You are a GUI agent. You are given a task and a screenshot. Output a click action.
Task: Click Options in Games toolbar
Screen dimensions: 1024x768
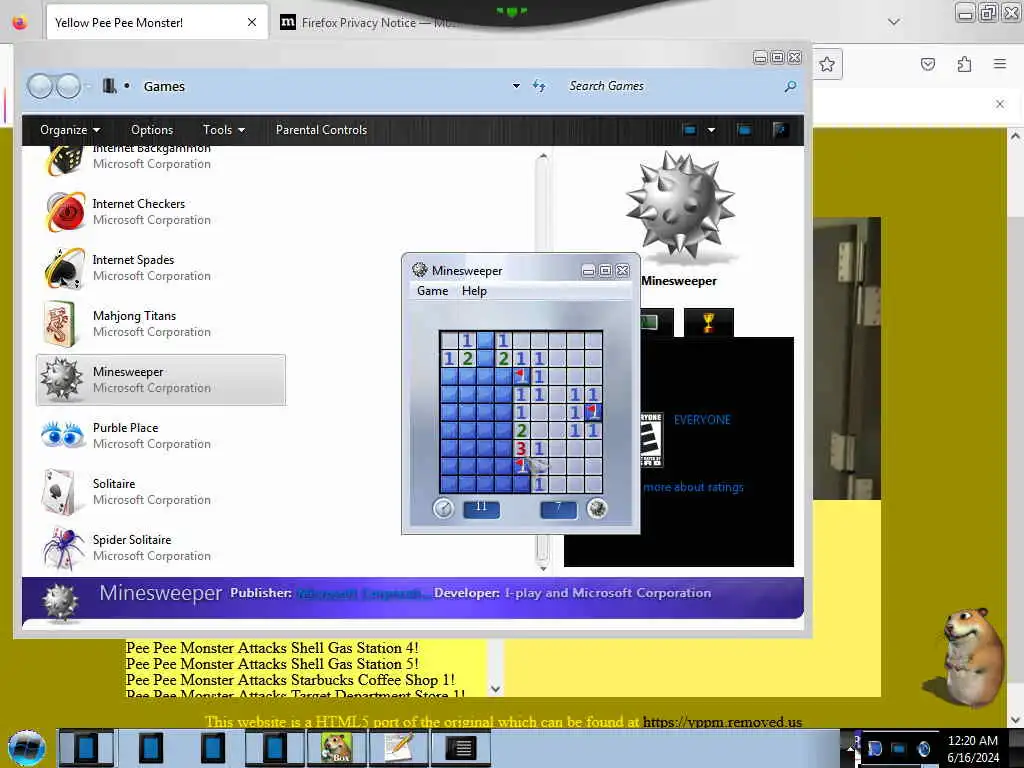[x=152, y=130]
